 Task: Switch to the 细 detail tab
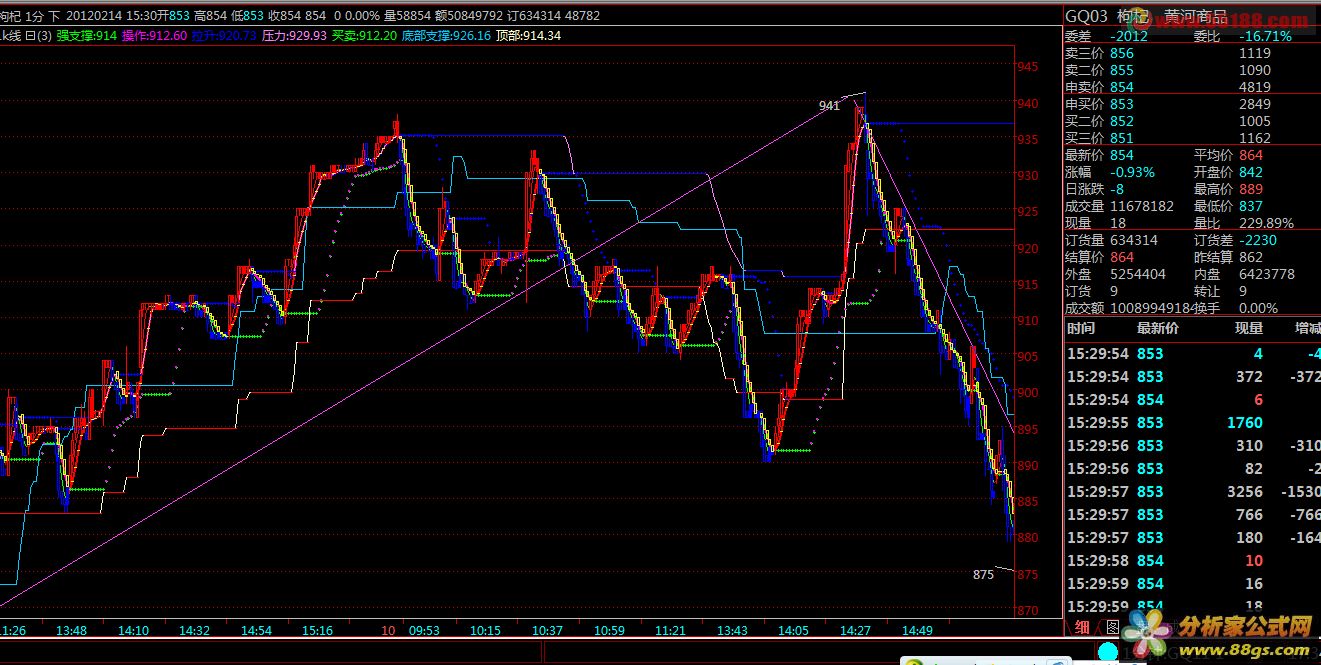pos(1083,628)
